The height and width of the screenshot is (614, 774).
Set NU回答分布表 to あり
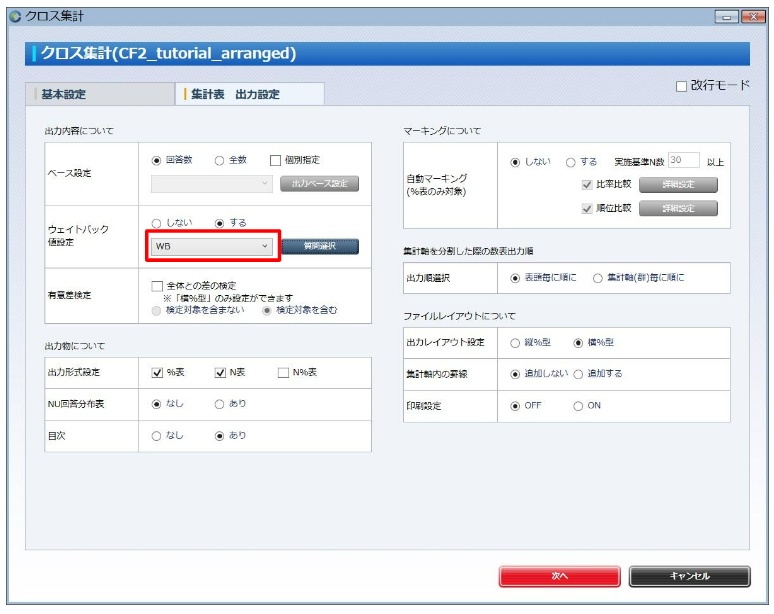pyautogui.click(x=220, y=404)
